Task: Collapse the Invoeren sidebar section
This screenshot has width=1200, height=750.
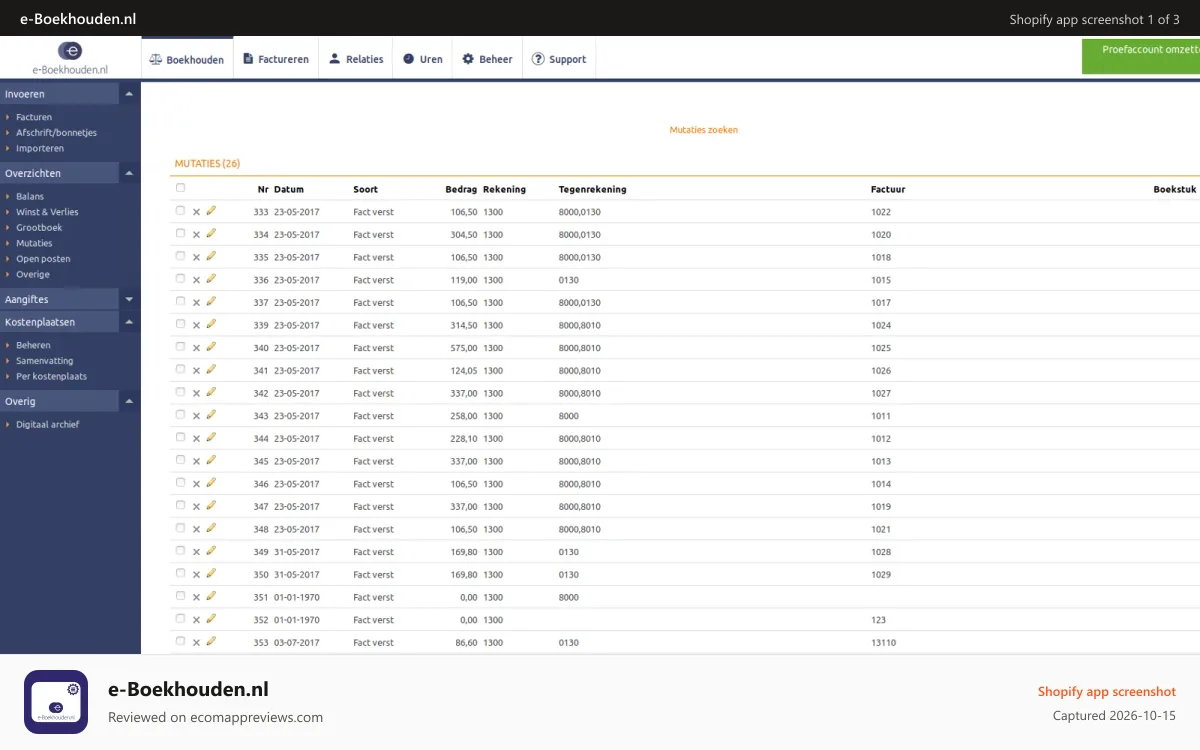Action: [129, 94]
